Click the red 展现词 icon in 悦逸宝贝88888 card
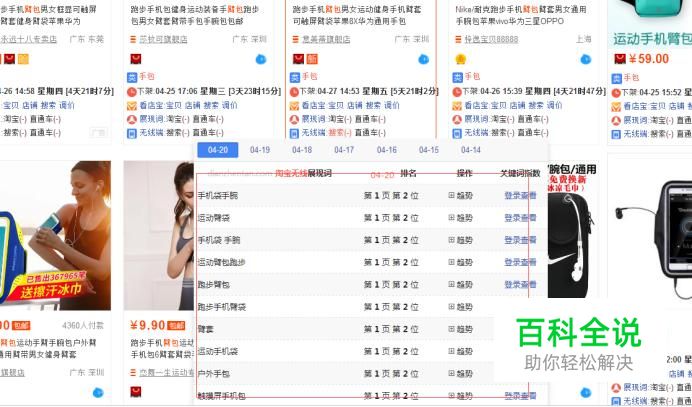The height and width of the screenshot is (407, 692). click(x=457, y=120)
